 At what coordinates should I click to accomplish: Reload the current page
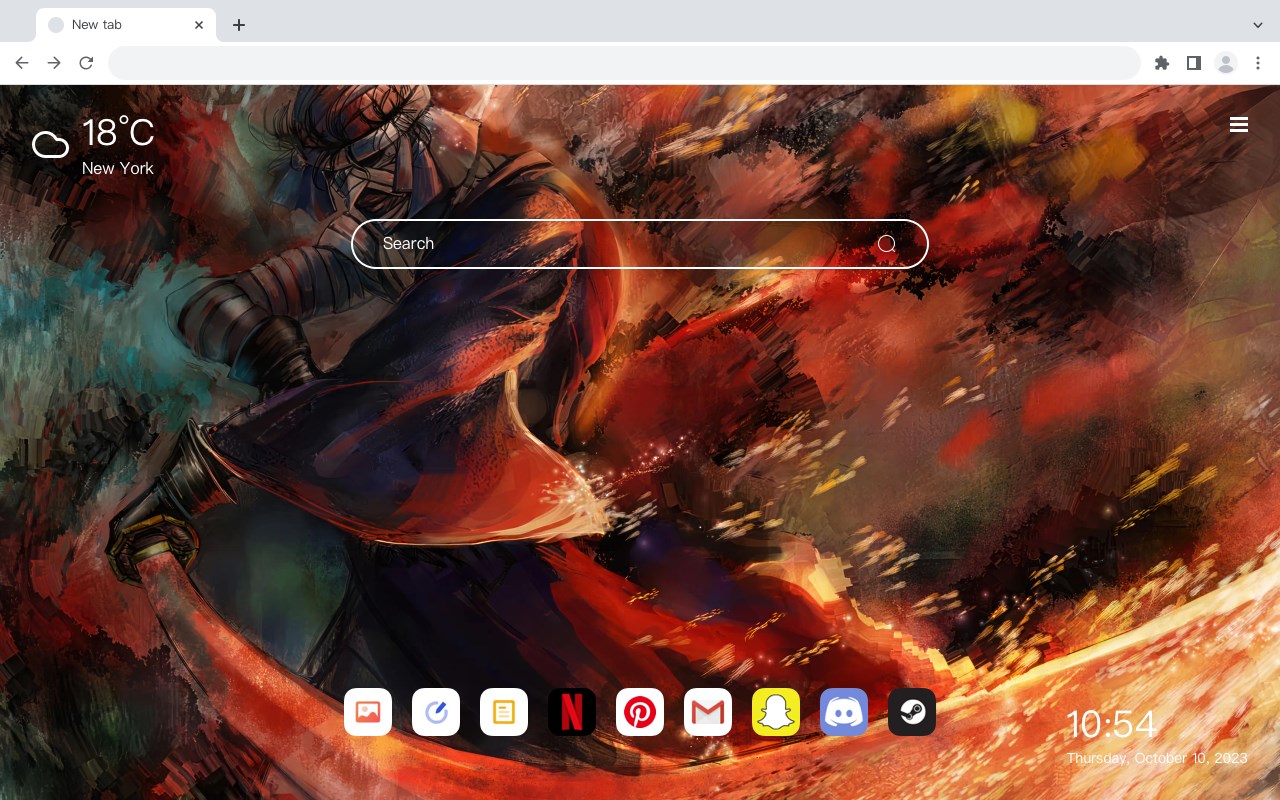tap(86, 63)
